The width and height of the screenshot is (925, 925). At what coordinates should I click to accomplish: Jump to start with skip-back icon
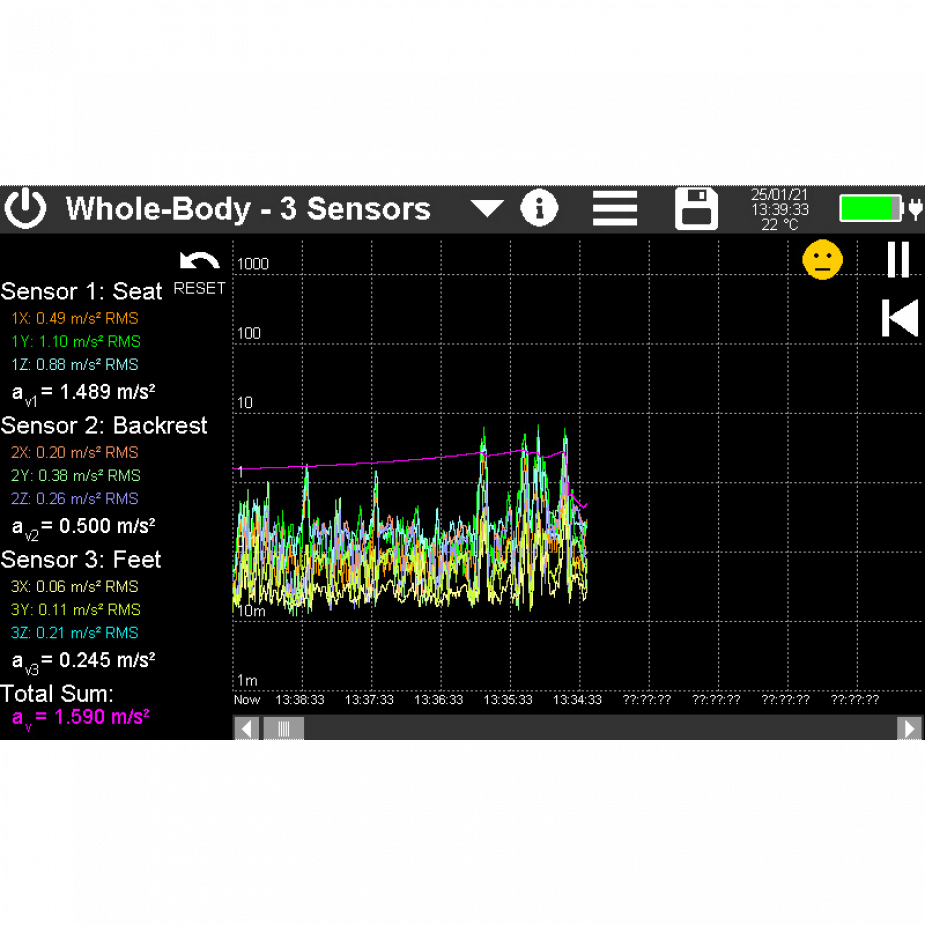899,318
